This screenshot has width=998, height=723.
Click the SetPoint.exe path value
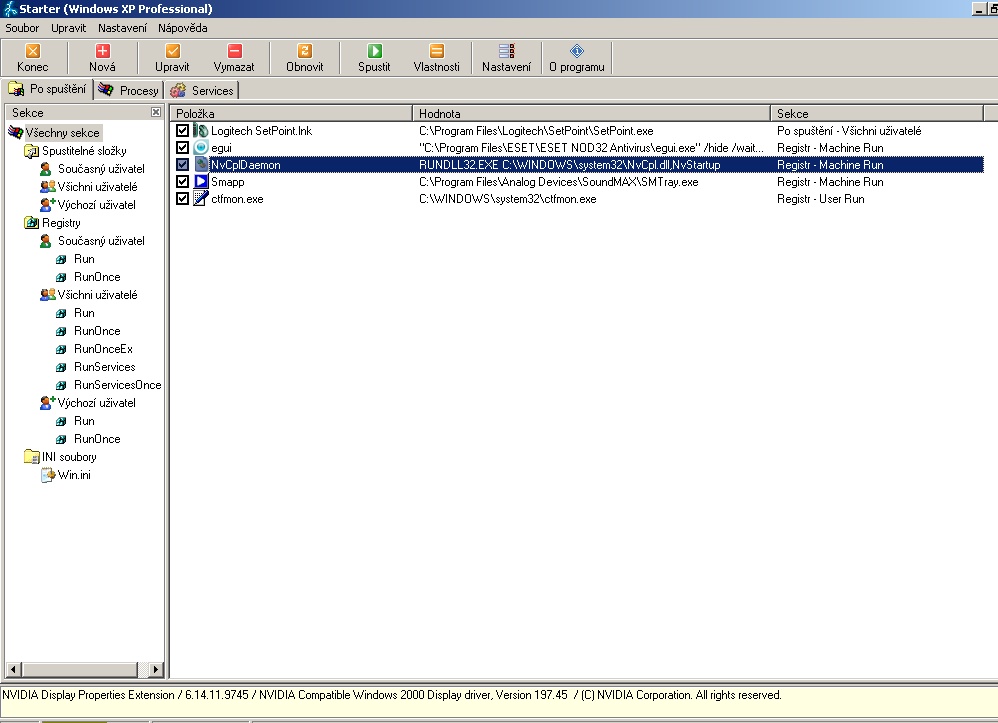pos(536,130)
